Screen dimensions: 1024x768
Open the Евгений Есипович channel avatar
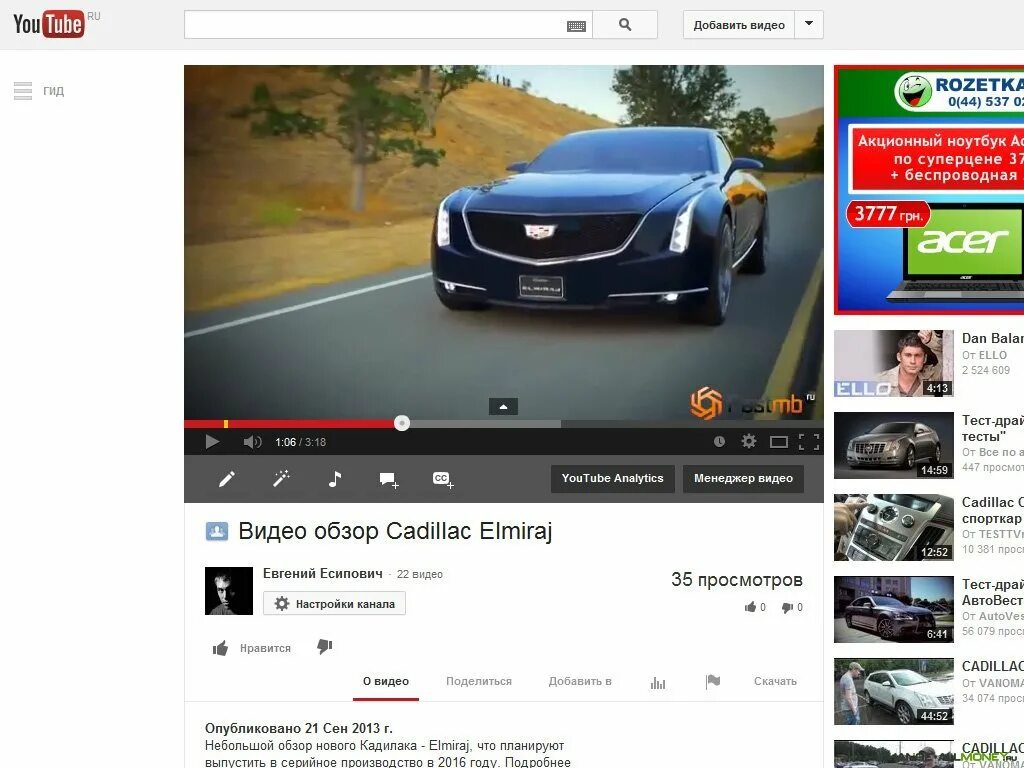pyautogui.click(x=229, y=590)
